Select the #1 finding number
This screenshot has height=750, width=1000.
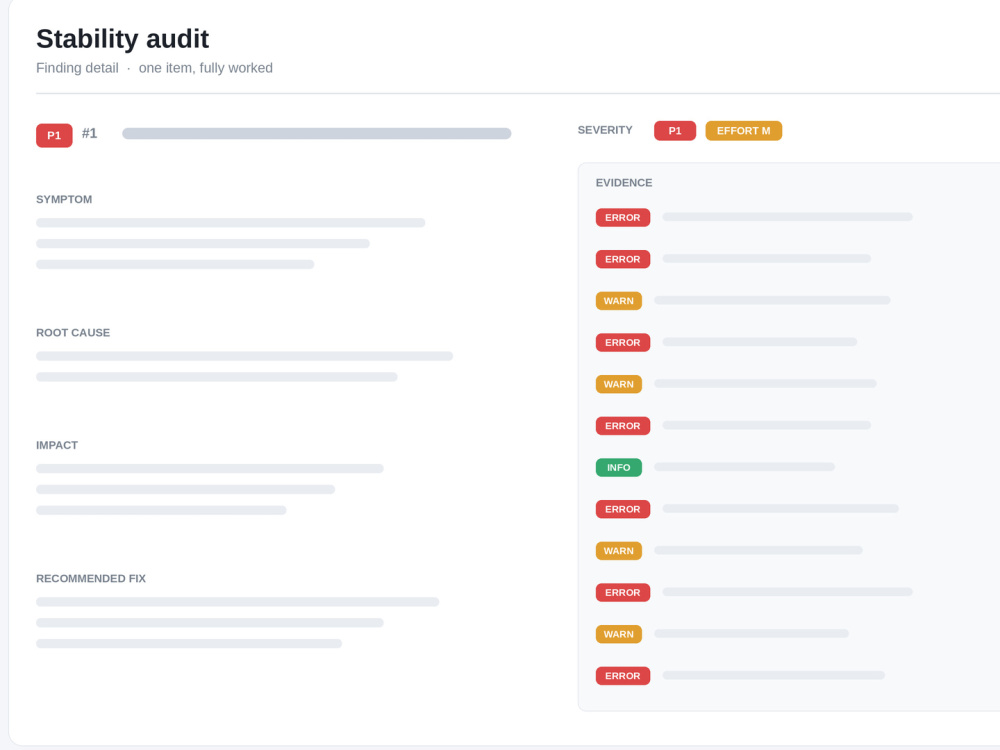(89, 133)
